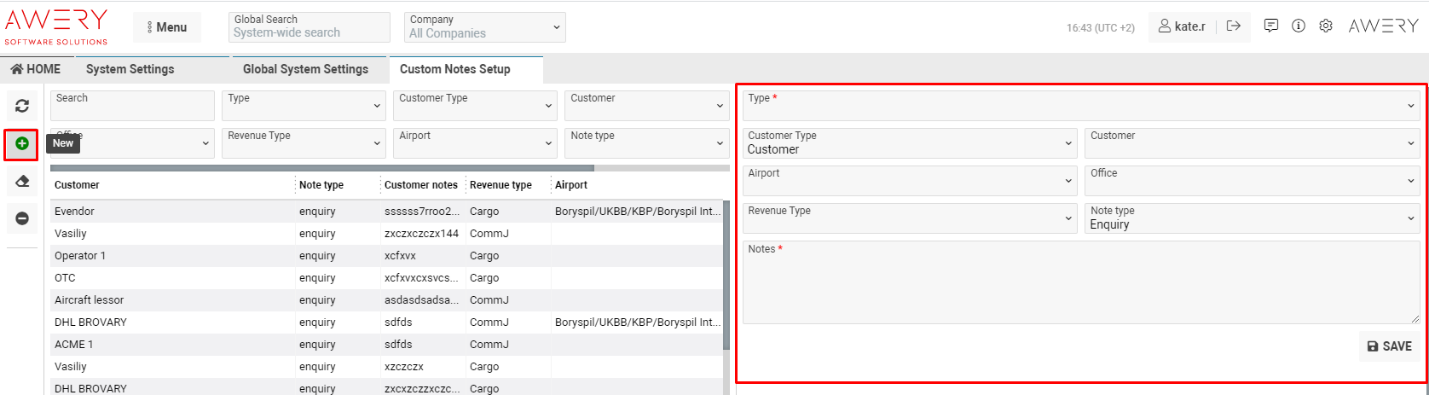Image resolution: width=1429 pixels, height=395 pixels.
Task: Select the Evendor customer row
Action: coord(386,212)
